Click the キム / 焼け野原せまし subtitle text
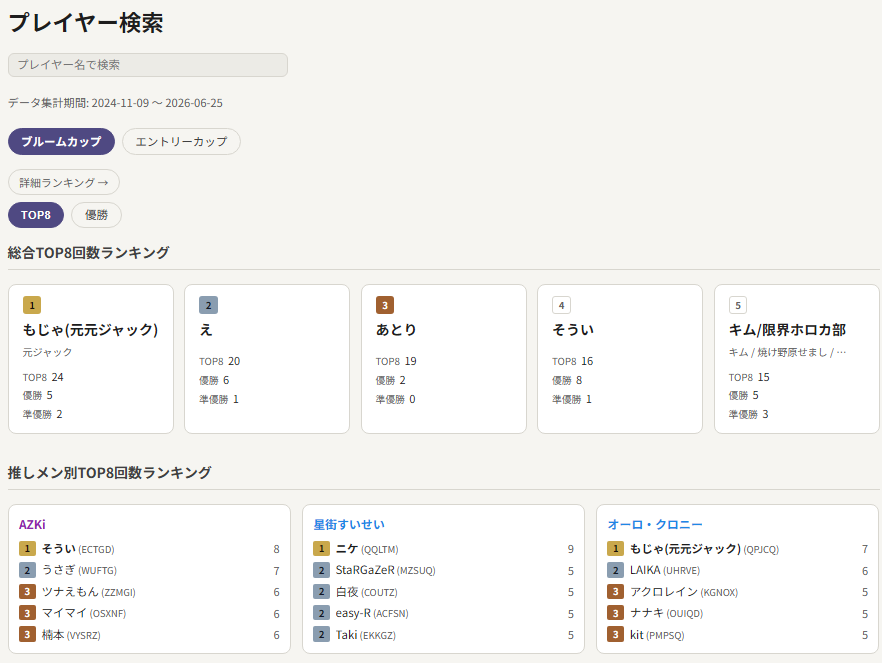The height and width of the screenshot is (663, 882). coord(787,353)
